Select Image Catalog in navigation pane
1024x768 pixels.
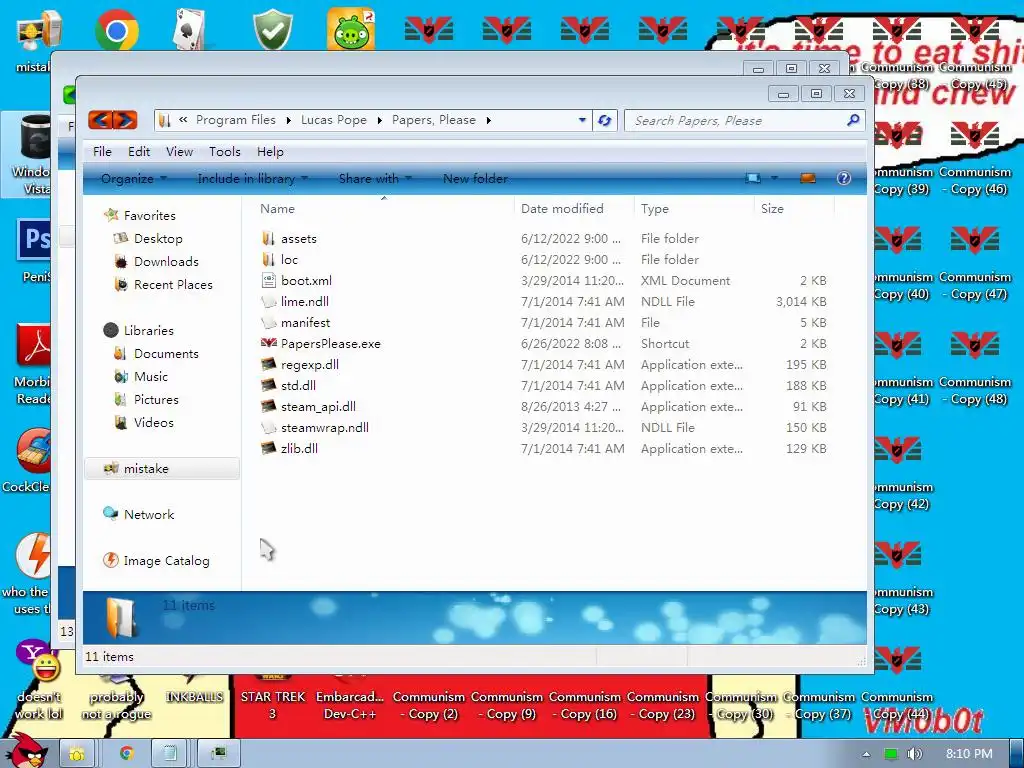(167, 560)
